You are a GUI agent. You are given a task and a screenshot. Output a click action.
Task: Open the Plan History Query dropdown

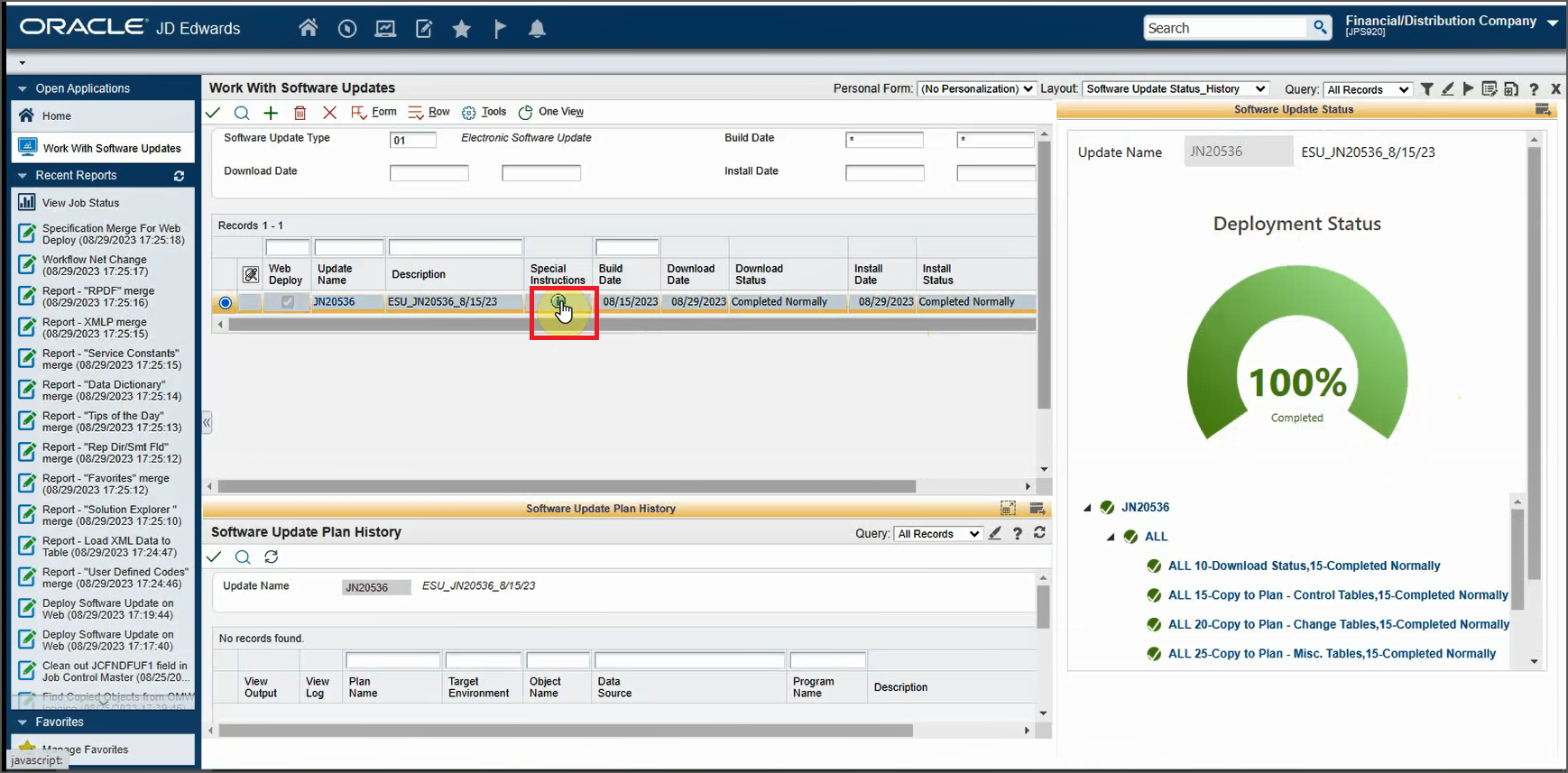[x=938, y=534]
